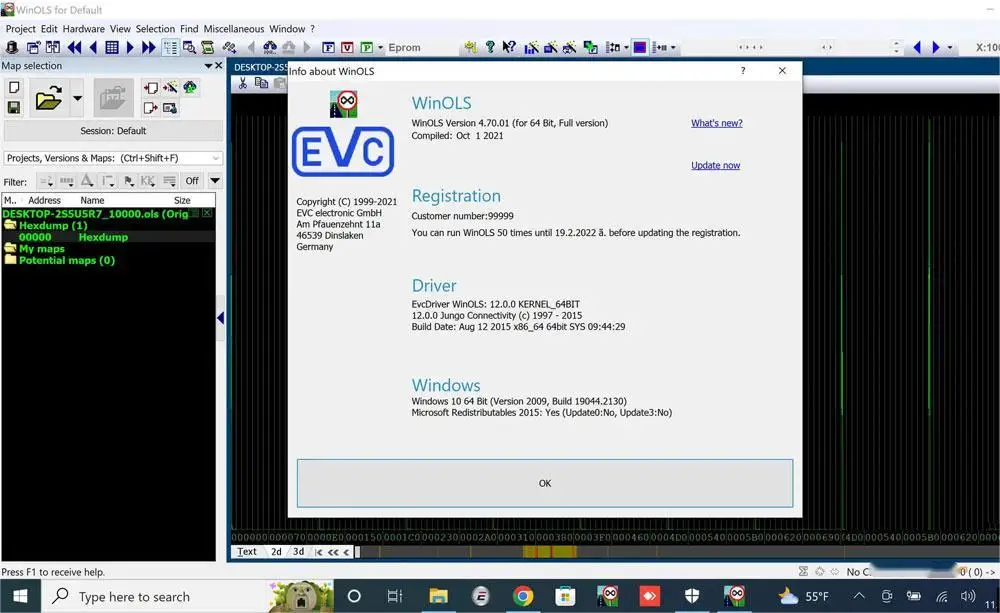The image size is (1000, 613).
Task: Click the magnifier search window icon
Action: click(x=189, y=47)
